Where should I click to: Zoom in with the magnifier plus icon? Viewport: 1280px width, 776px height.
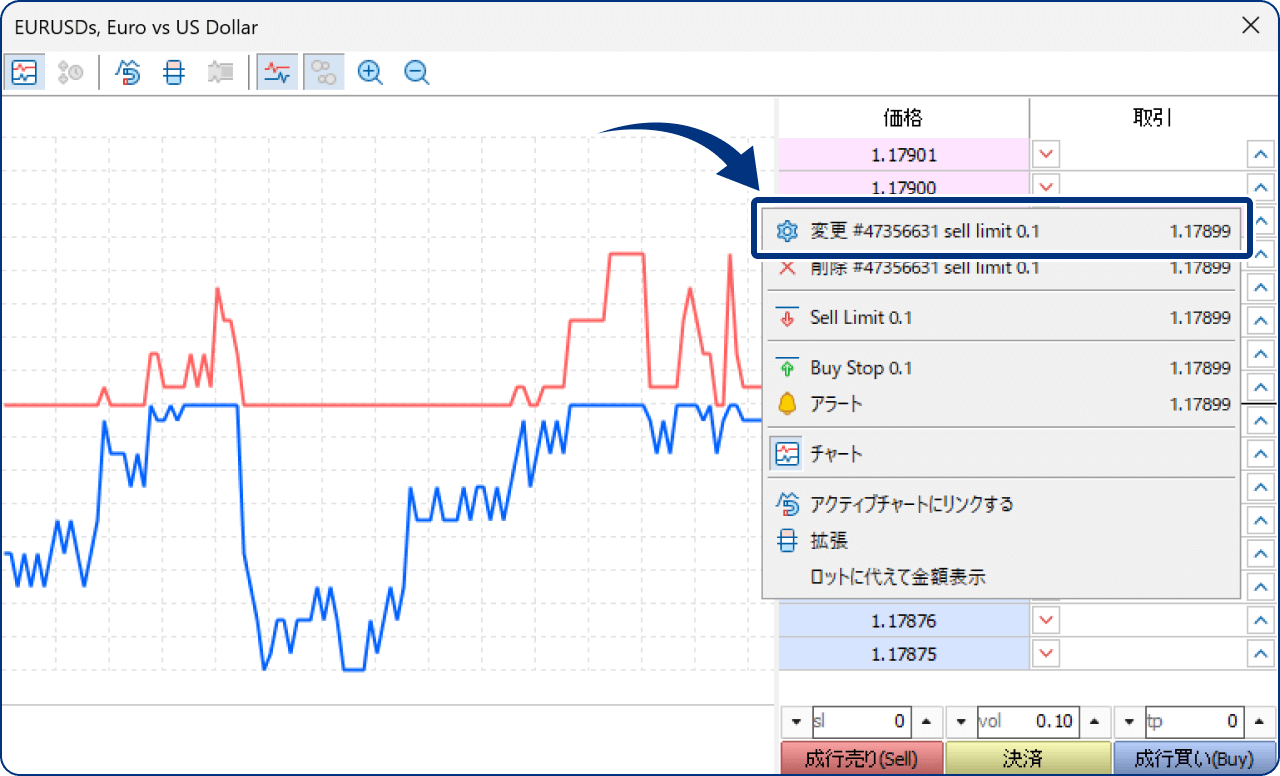[x=370, y=72]
